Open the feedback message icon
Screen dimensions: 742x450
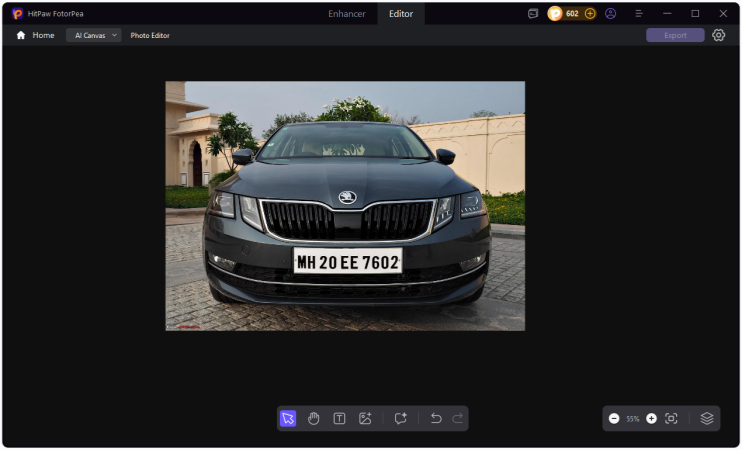(x=533, y=14)
